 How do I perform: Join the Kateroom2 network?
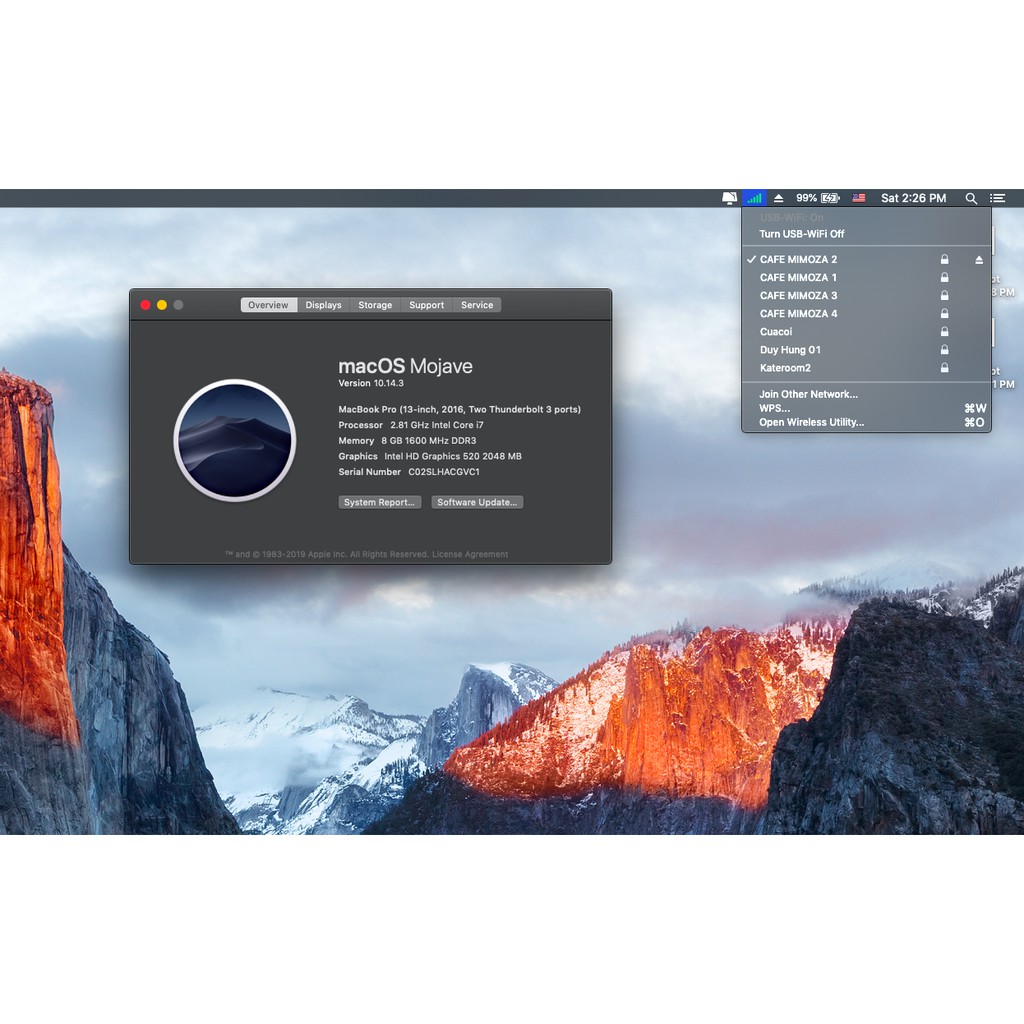point(785,368)
